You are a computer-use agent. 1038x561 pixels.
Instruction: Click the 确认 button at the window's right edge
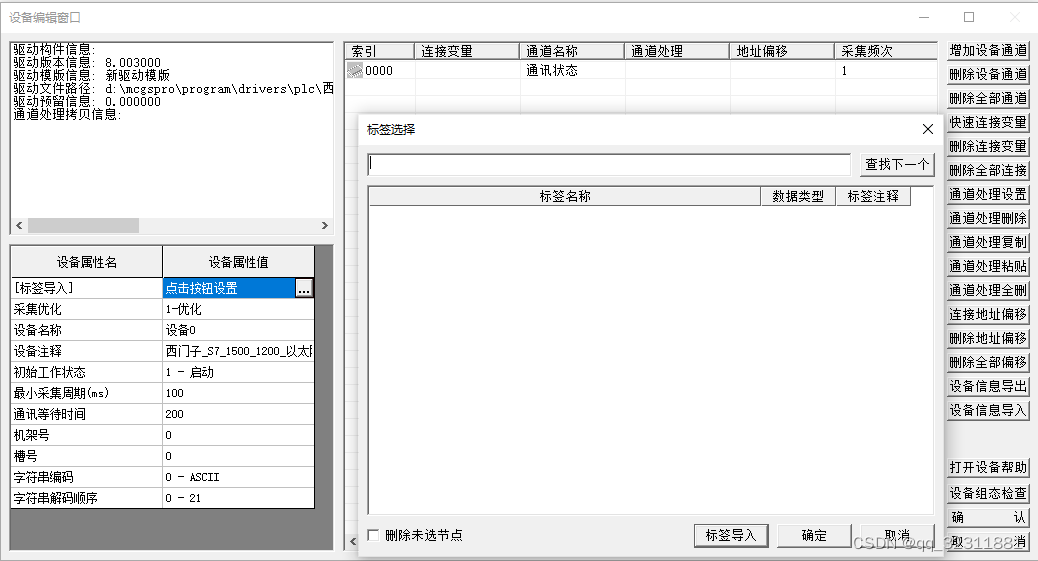point(988,517)
